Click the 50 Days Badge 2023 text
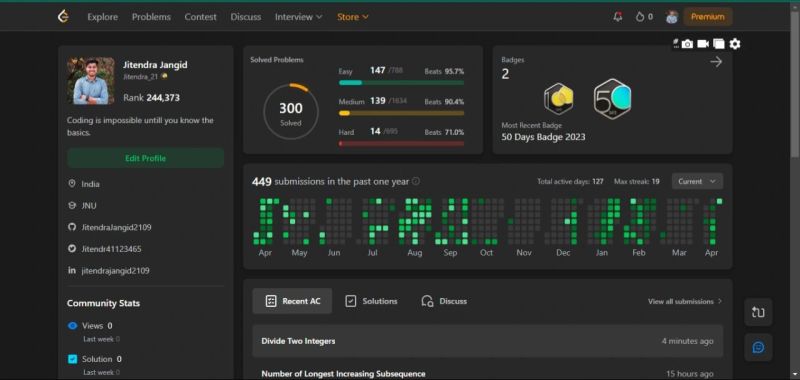The width and height of the screenshot is (800, 380). pyautogui.click(x=543, y=137)
